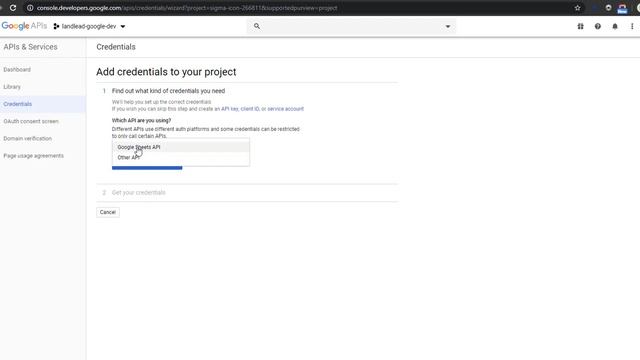Open Page usage agreements

33,156
